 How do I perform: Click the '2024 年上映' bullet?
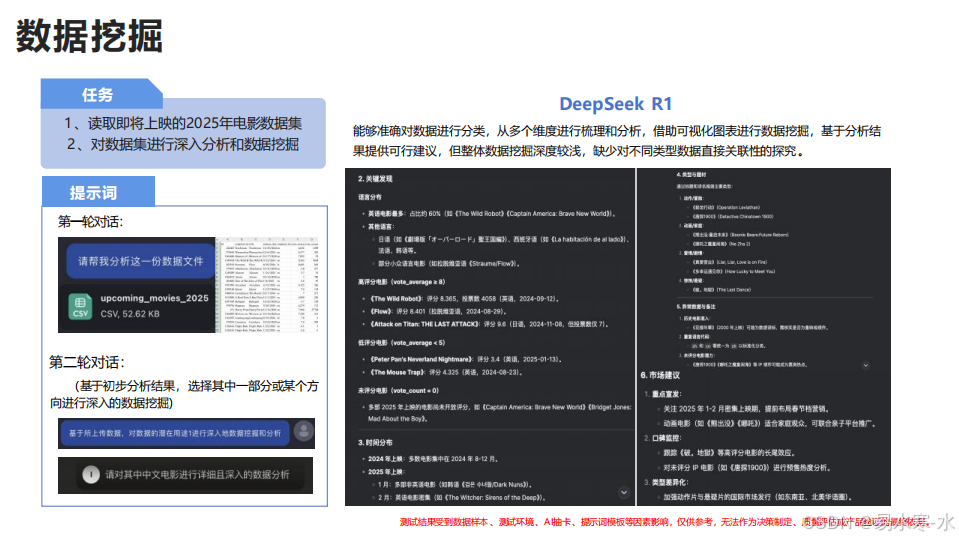(432, 459)
